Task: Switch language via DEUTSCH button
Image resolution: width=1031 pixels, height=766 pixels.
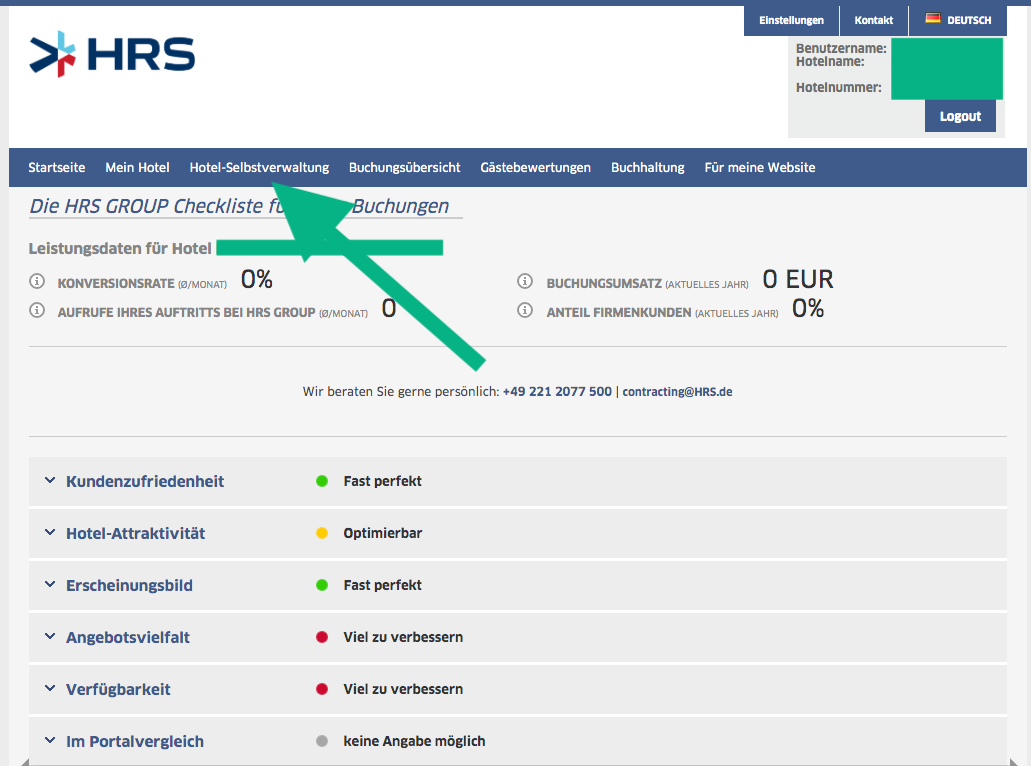Action: click(958, 20)
